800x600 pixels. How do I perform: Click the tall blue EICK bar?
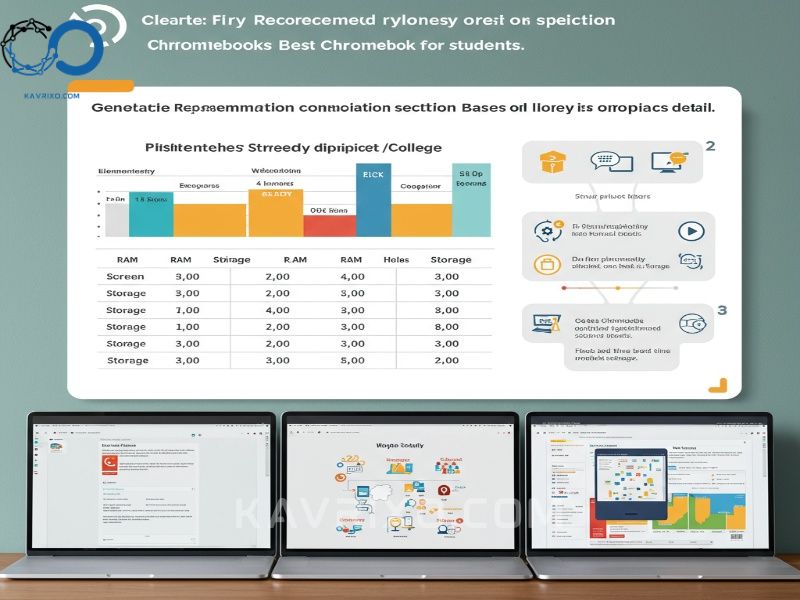pyautogui.click(x=373, y=198)
